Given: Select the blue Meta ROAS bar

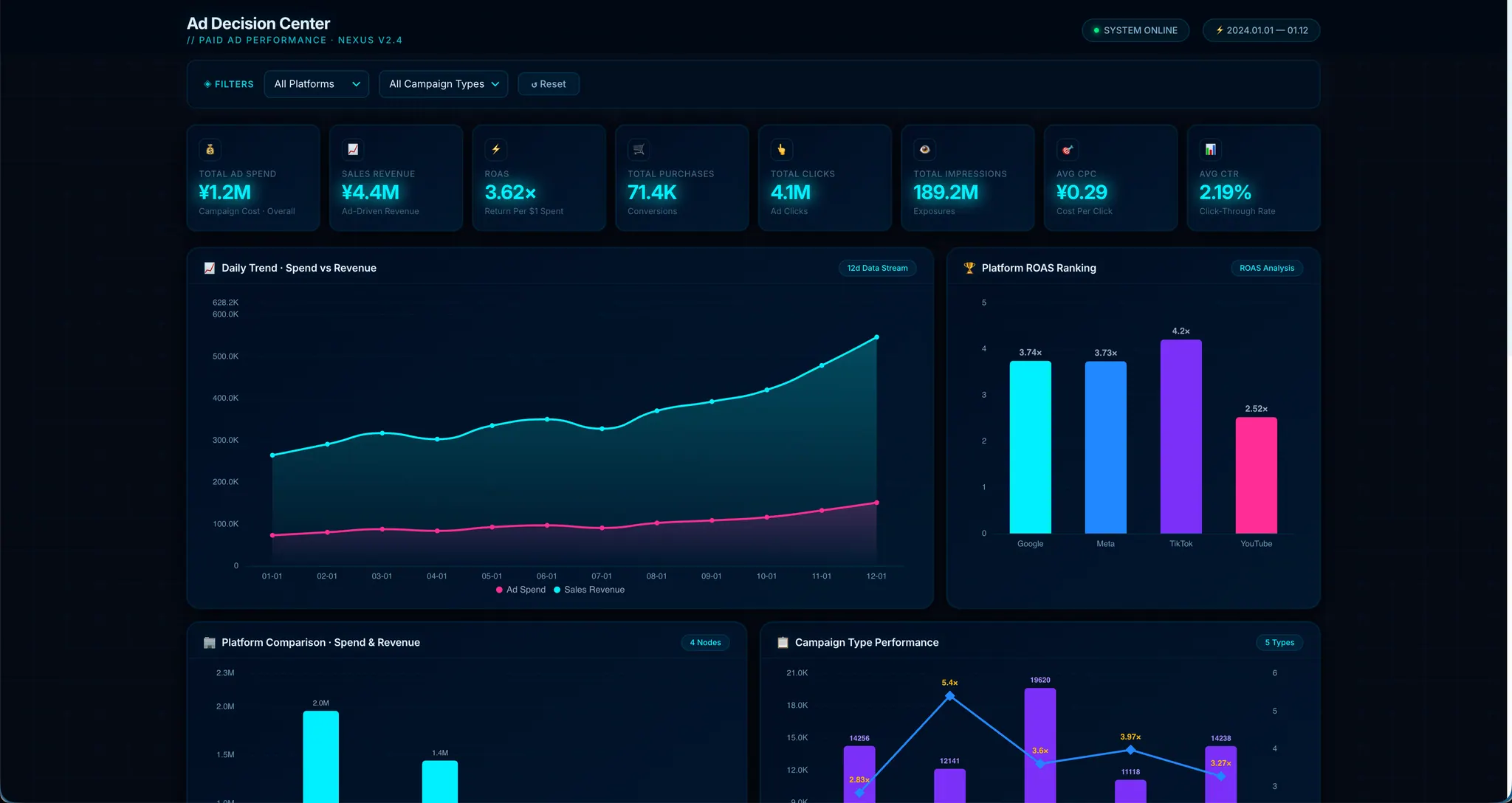Looking at the screenshot, I should point(1106,447).
